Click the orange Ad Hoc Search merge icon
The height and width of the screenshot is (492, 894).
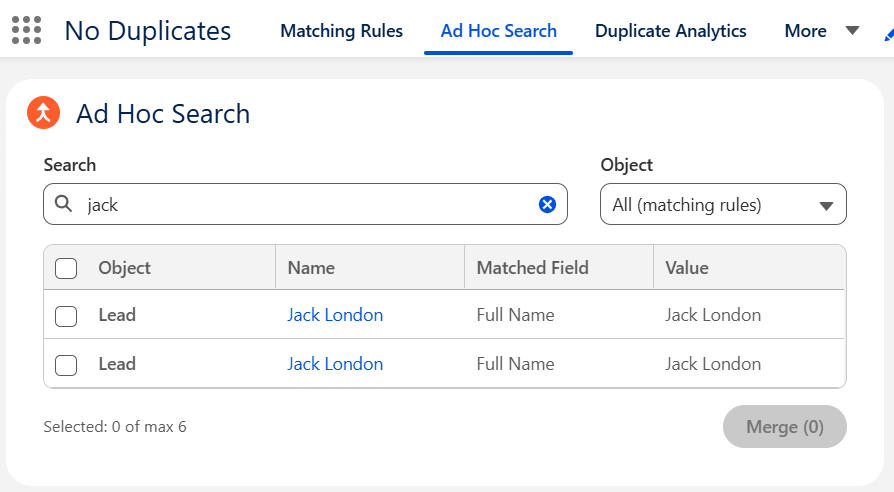pos(43,113)
